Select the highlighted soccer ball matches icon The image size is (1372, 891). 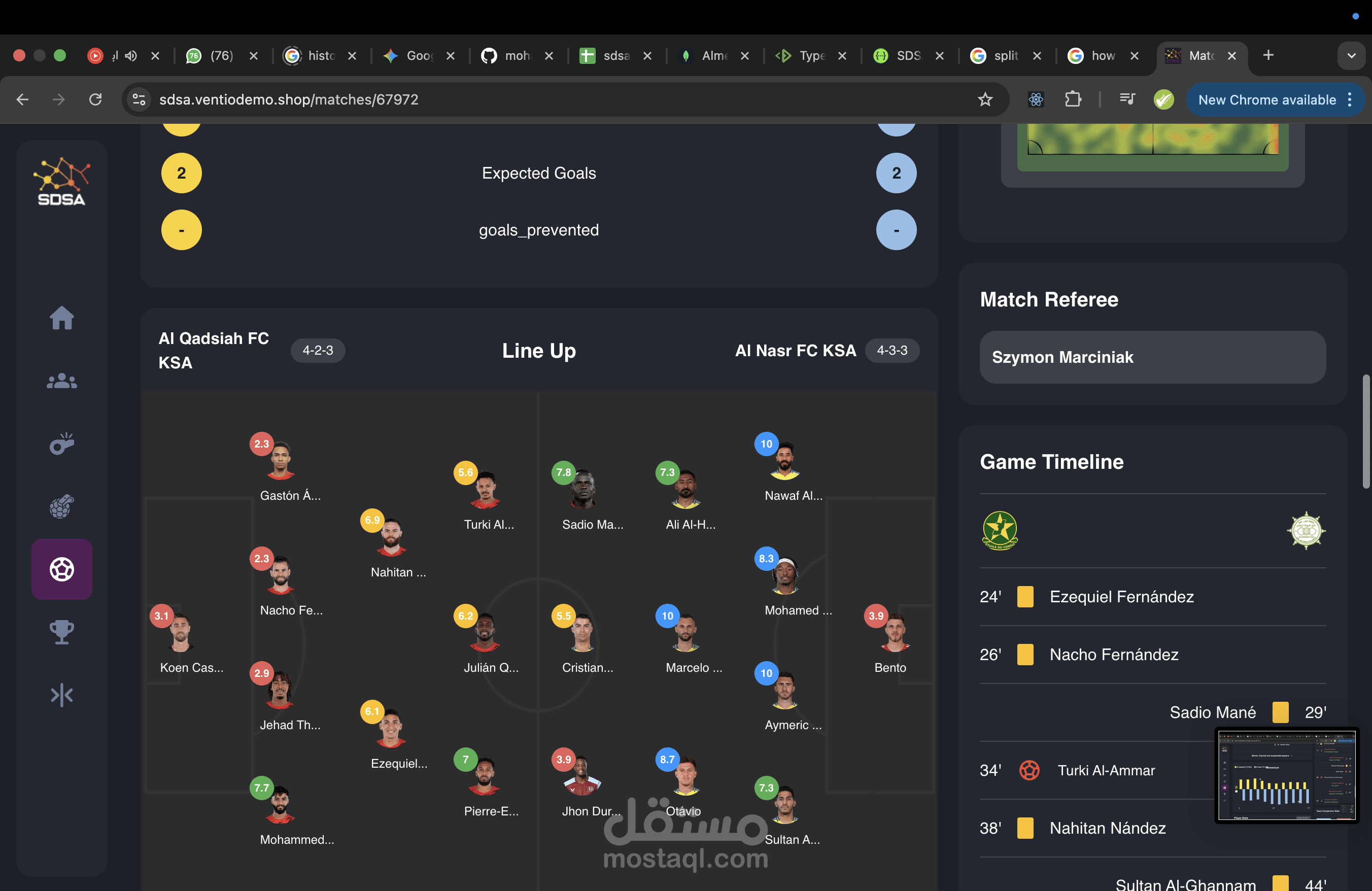(x=62, y=569)
